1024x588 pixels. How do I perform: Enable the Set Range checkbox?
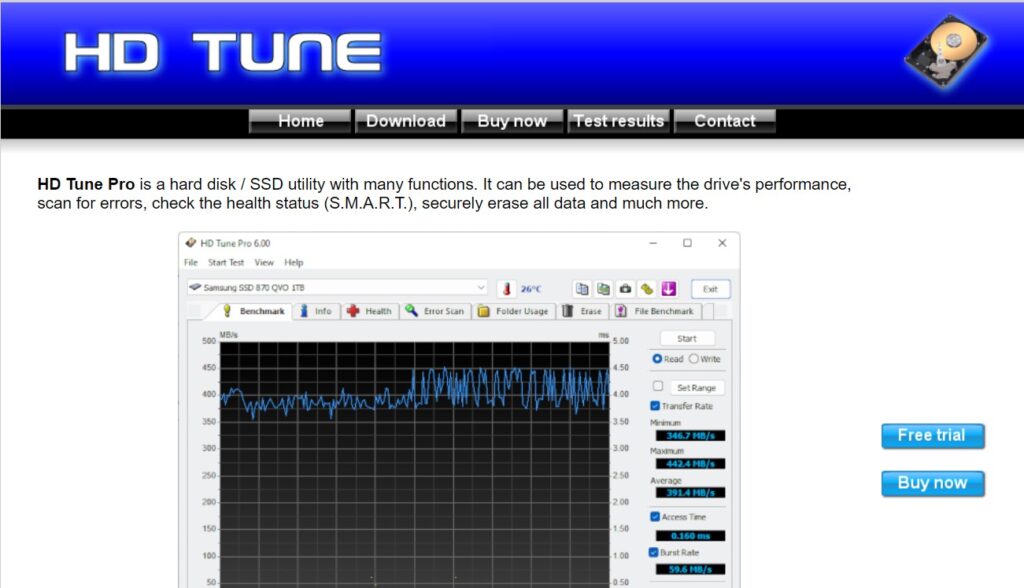(x=658, y=386)
